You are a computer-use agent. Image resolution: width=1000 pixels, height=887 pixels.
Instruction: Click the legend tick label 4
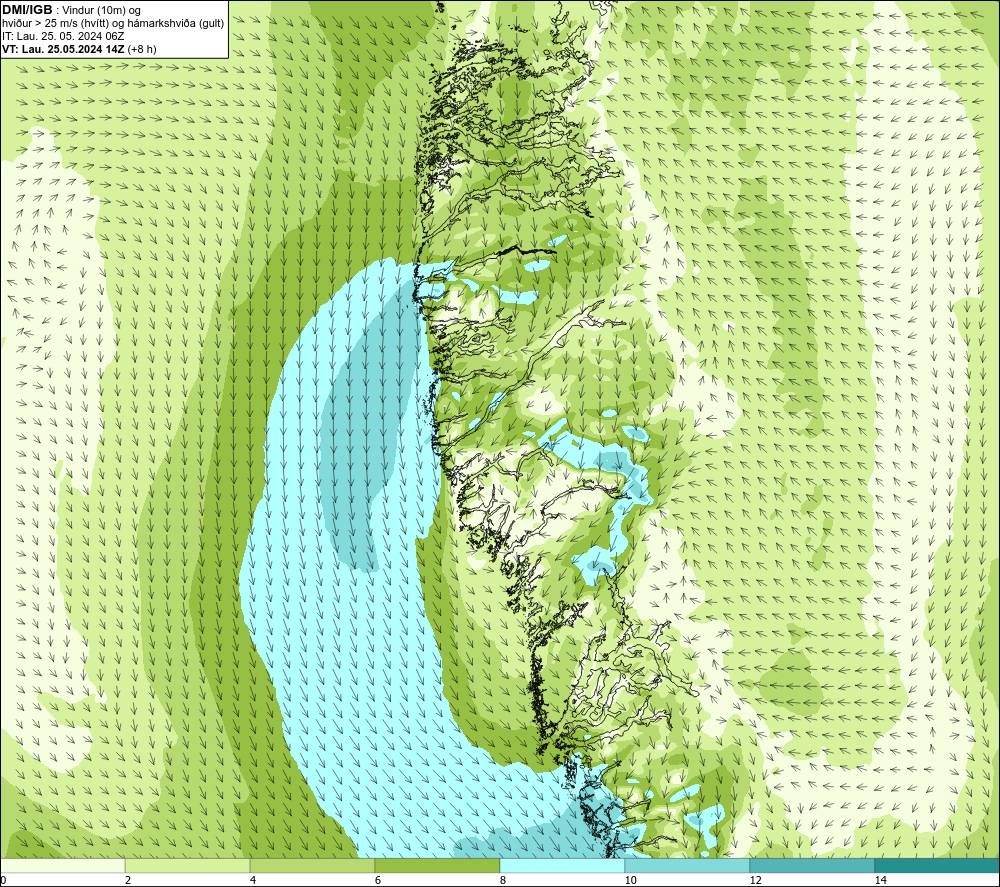click(x=253, y=880)
